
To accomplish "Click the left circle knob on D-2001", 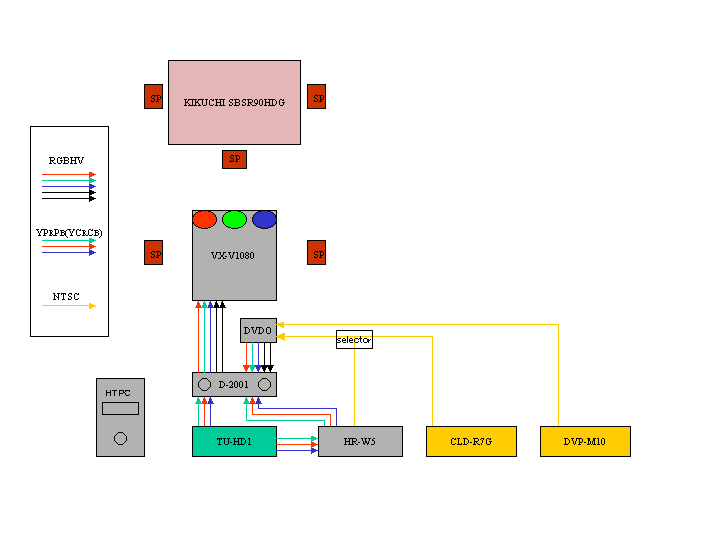I will 204,385.
